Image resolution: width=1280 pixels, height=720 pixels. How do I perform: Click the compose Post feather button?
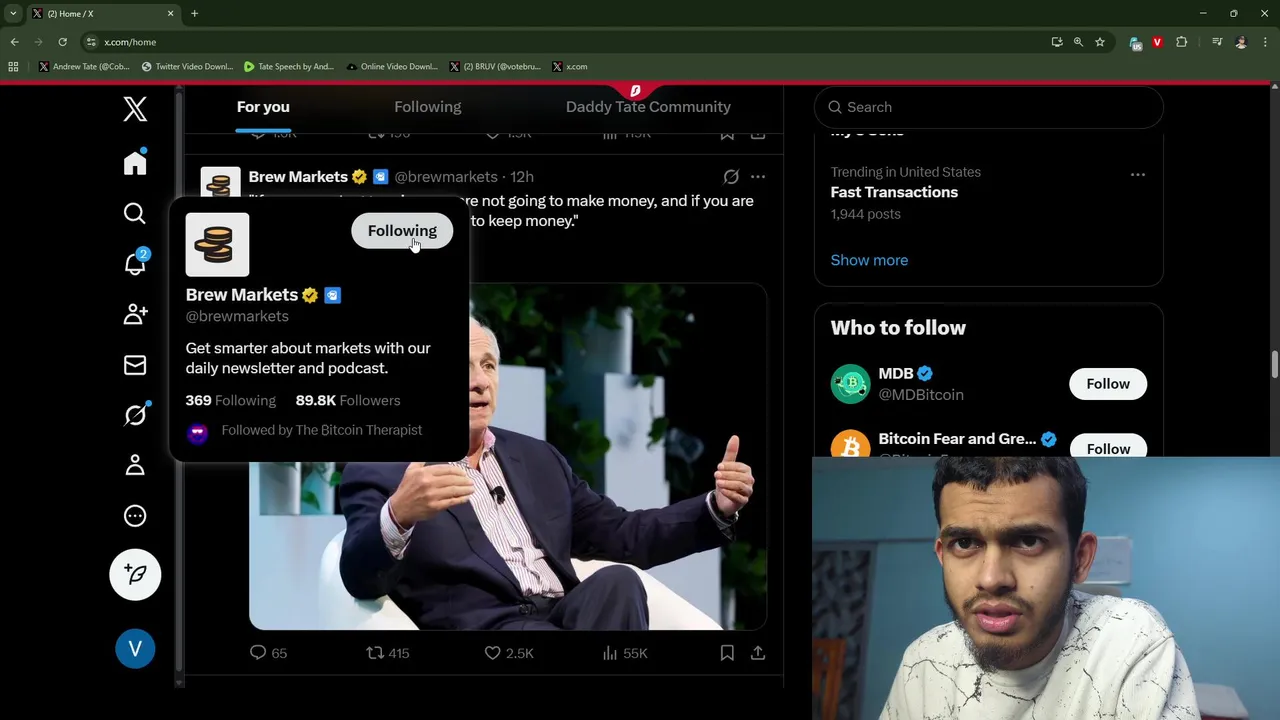click(135, 574)
